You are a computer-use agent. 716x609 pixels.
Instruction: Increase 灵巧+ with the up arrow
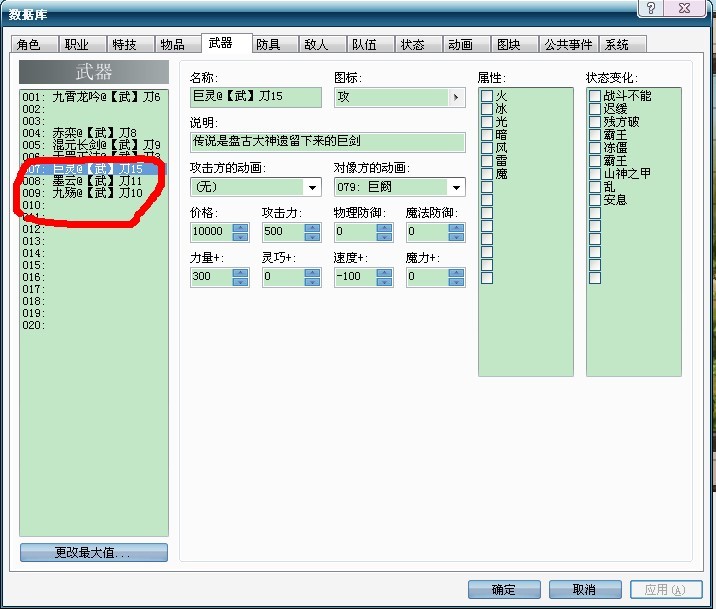pos(312,273)
